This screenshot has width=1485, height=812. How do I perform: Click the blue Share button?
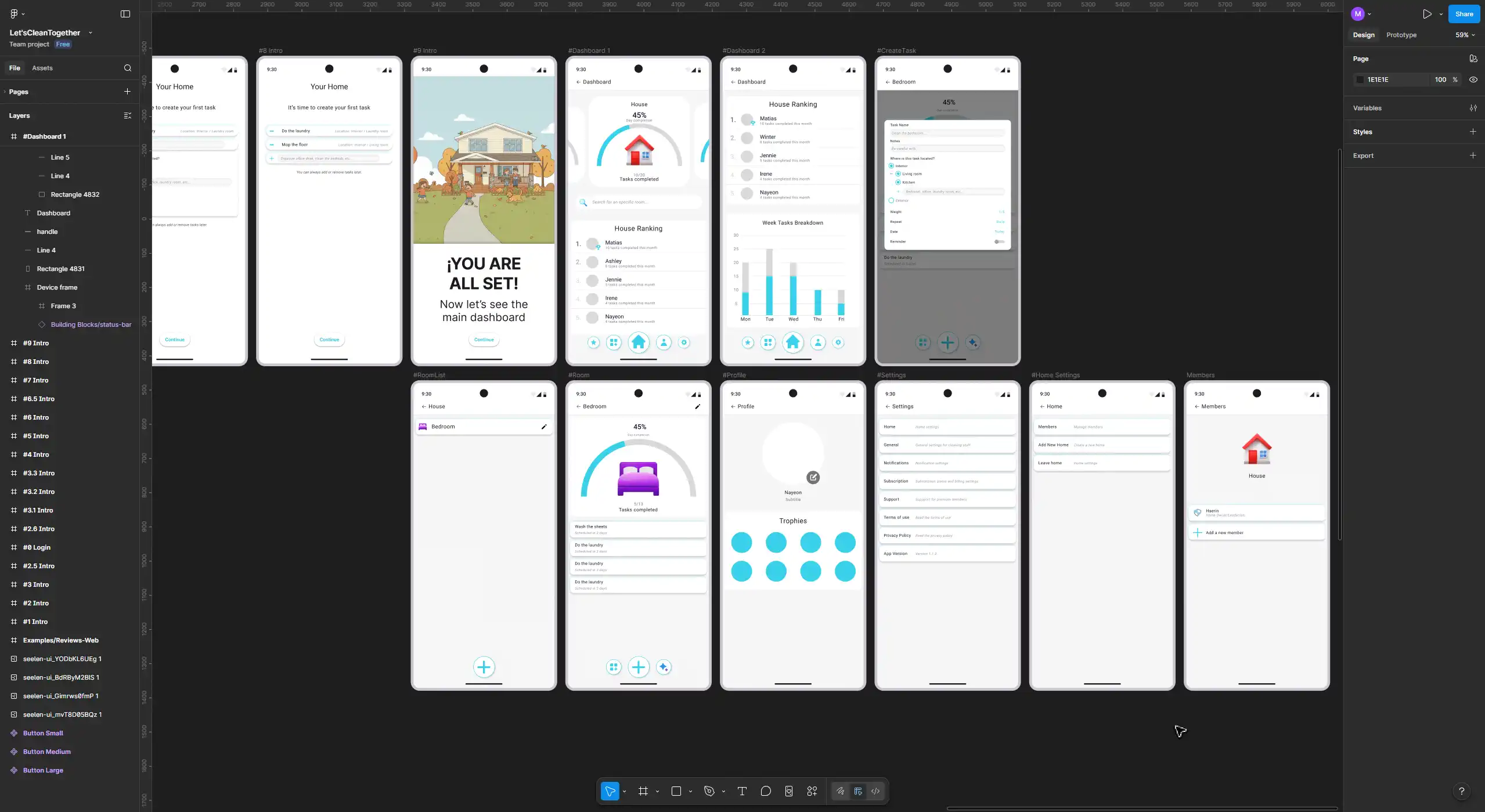click(1464, 14)
